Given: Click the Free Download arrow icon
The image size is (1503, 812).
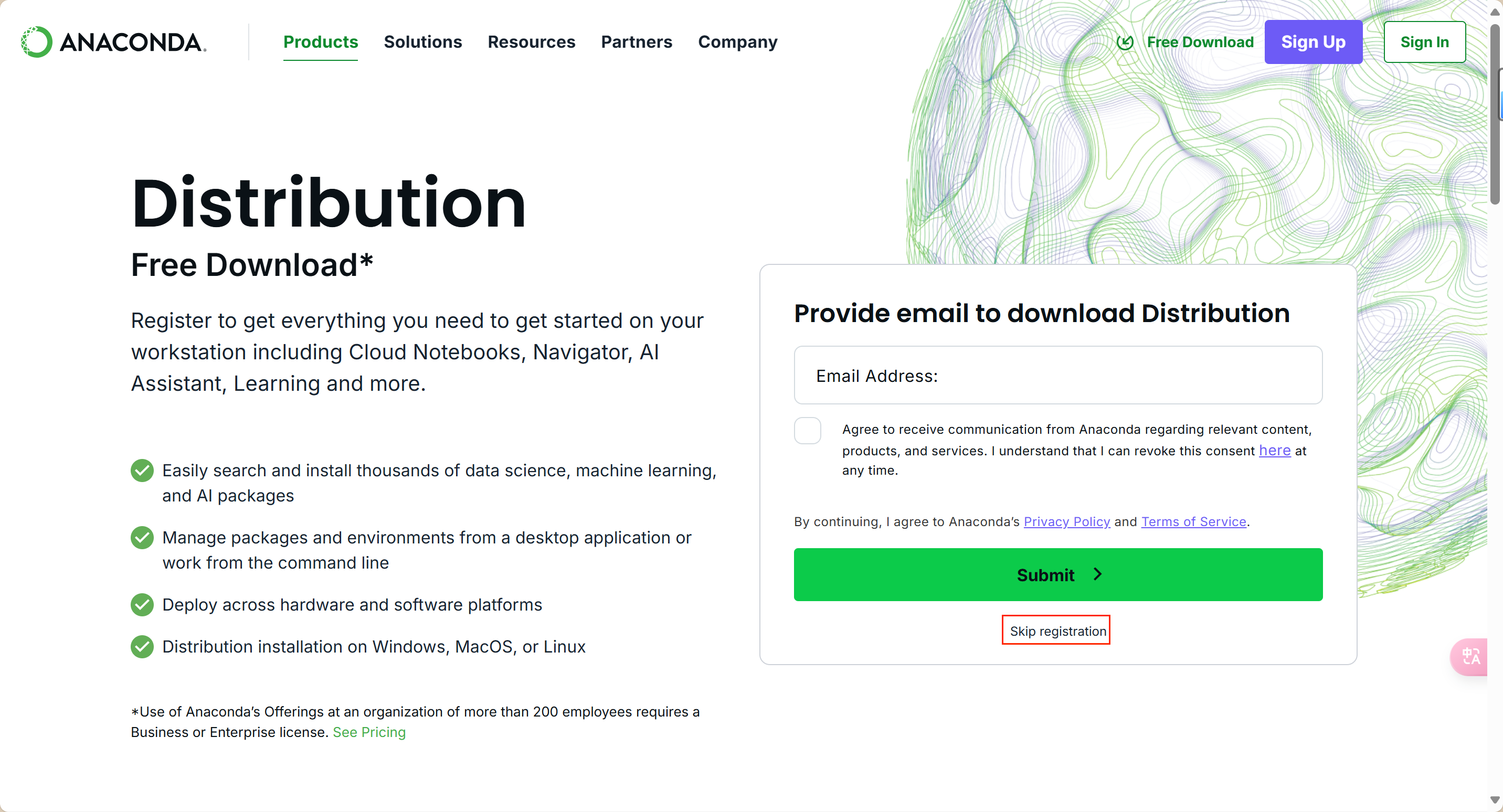Looking at the screenshot, I should (x=1125, y=42).
